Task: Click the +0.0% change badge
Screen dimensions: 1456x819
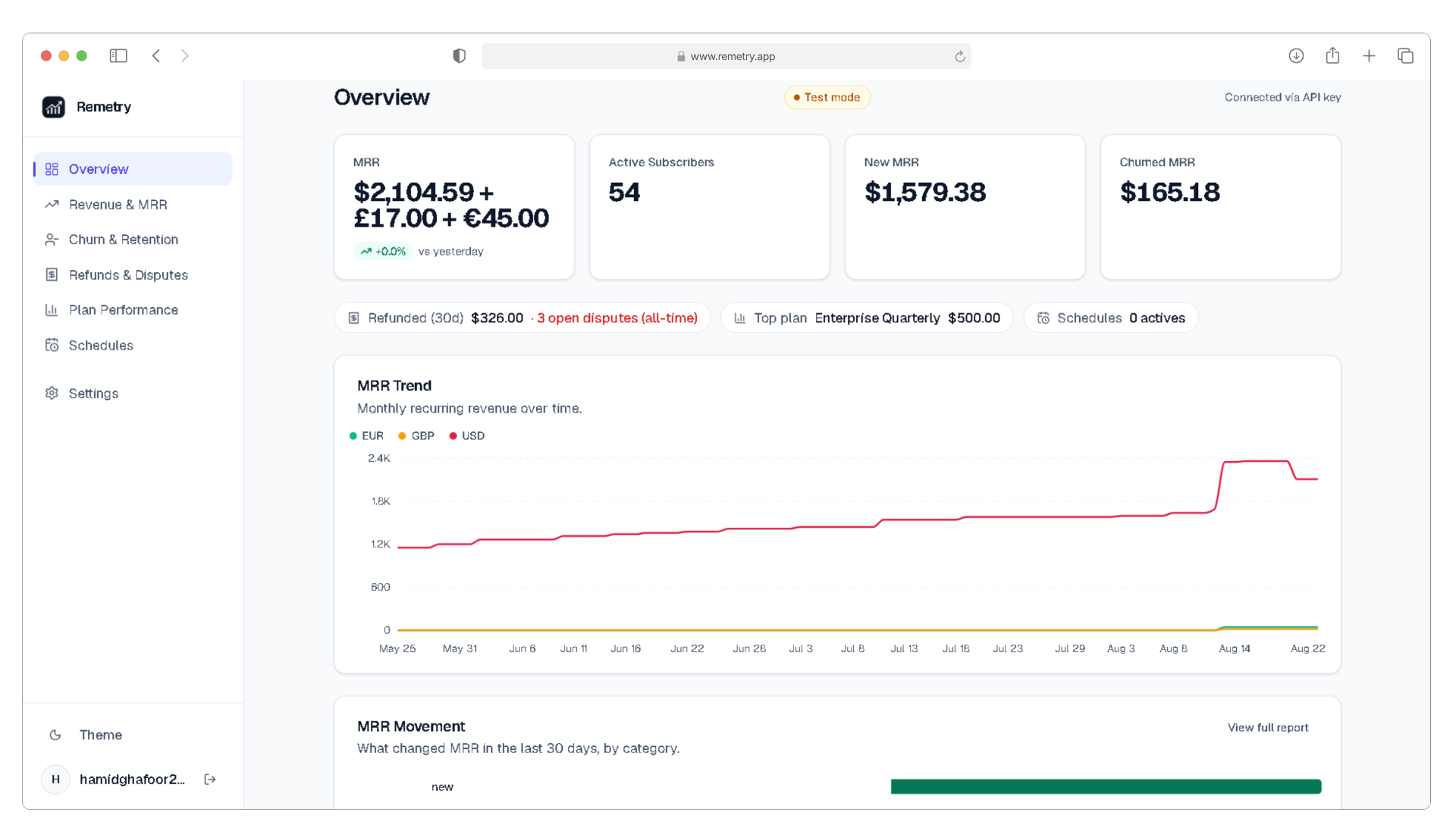Action: coord(383,251)
